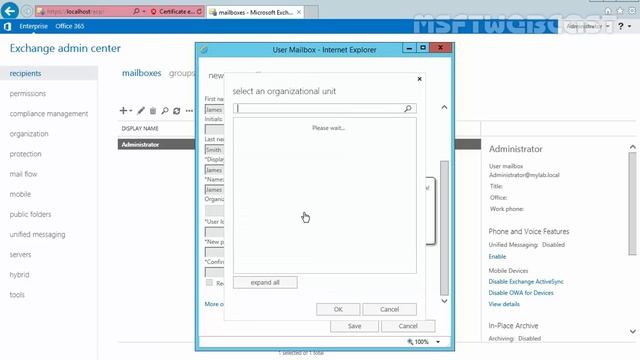The height and width of the screenshot is (360, 640).
Task: Open public folders section
Action: [30, 214]
